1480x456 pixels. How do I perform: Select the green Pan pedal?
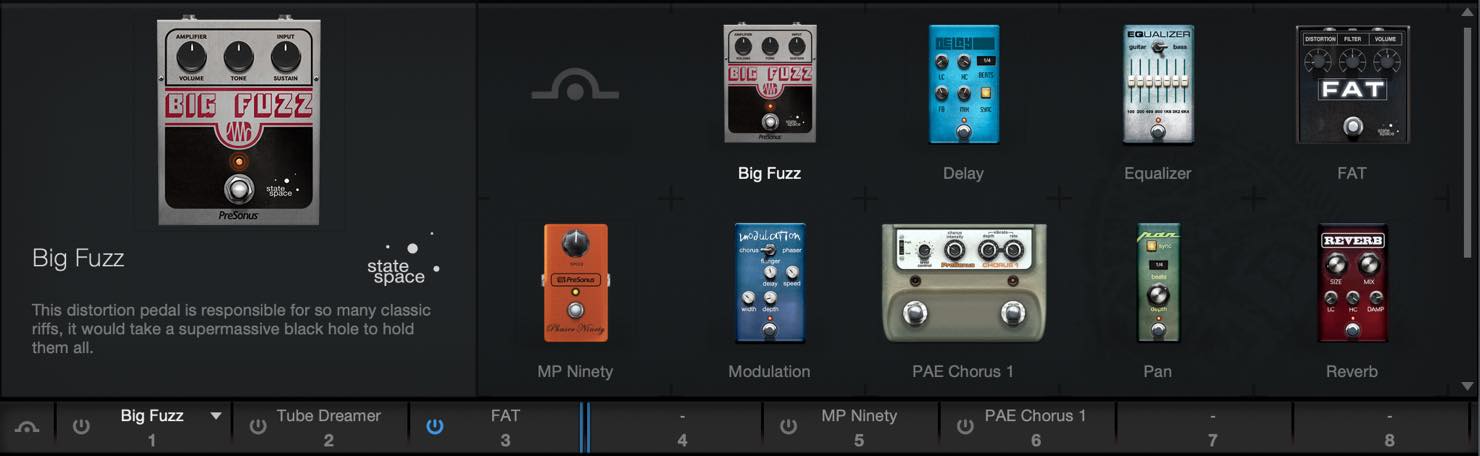click(x=1158, y=282)
